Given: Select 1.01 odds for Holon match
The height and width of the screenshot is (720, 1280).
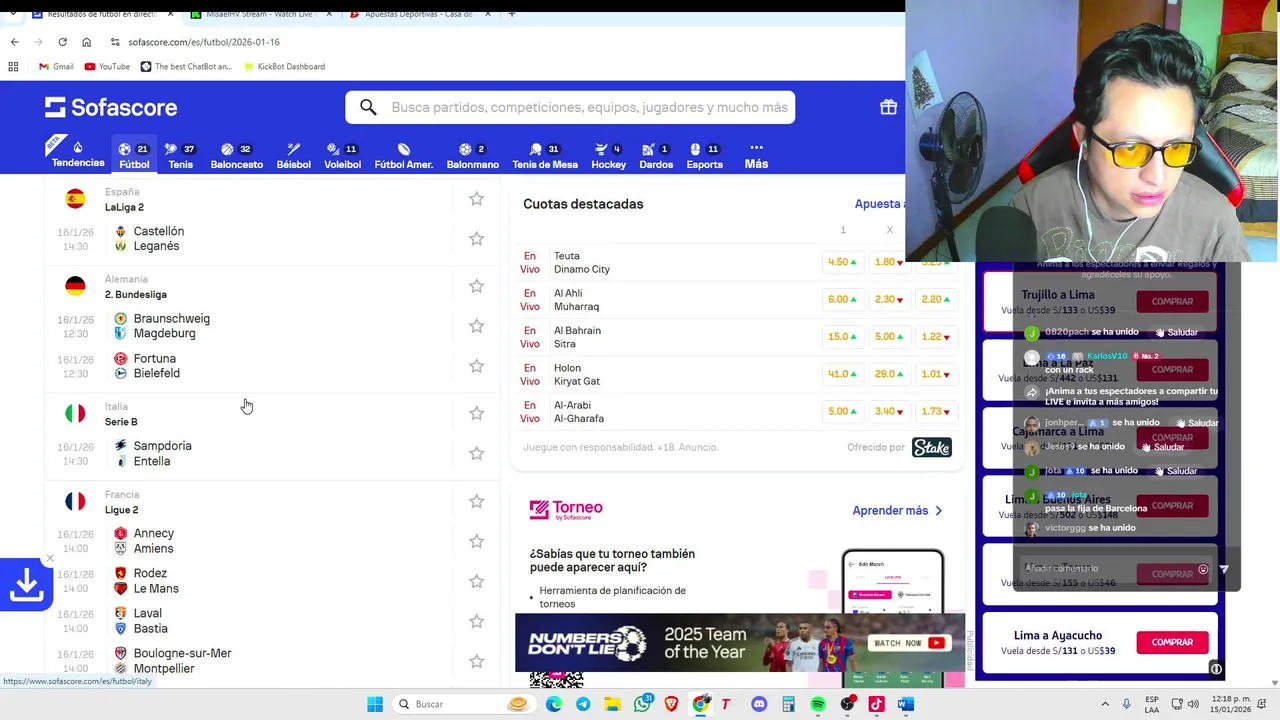Looking at the screenshot, I should tap(936, 374).
